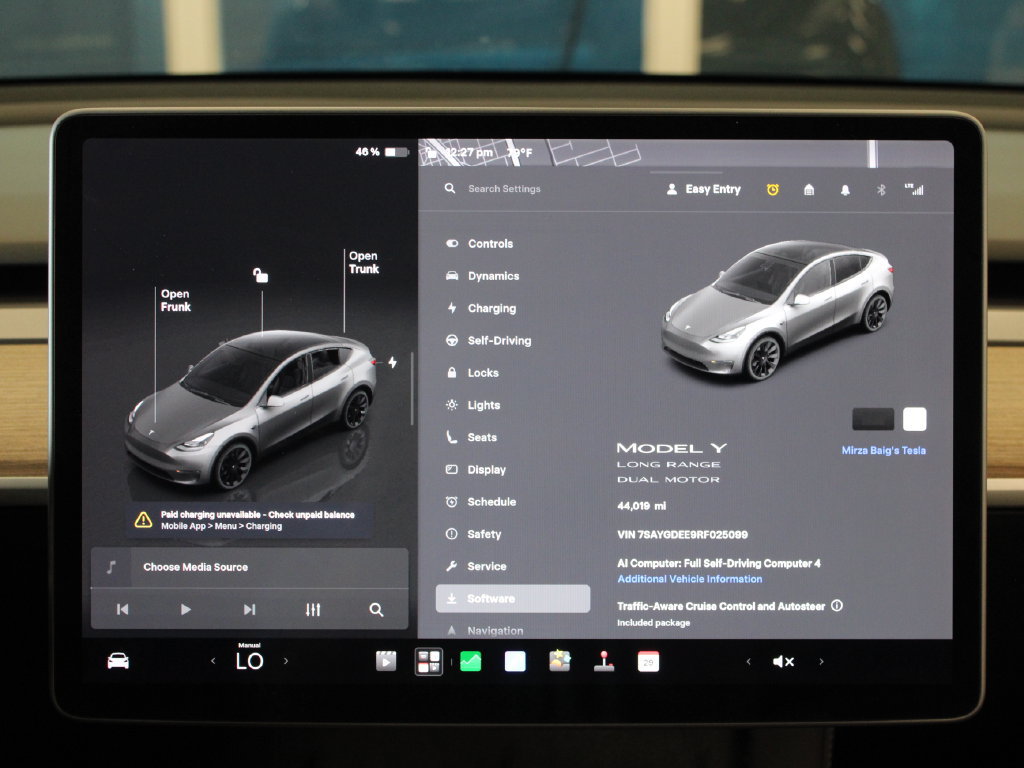Tap the car icon in bottom bar
Screen dimensions: 1024x768
pyautogui.click(x=118, y=661)
